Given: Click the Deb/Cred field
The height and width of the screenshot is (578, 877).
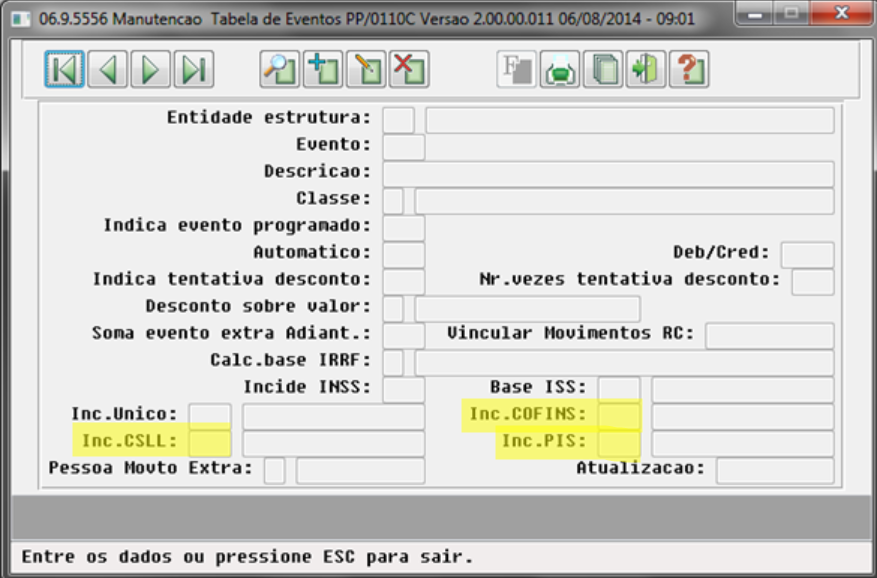Looking at the screenshot, I should (807, 255).
